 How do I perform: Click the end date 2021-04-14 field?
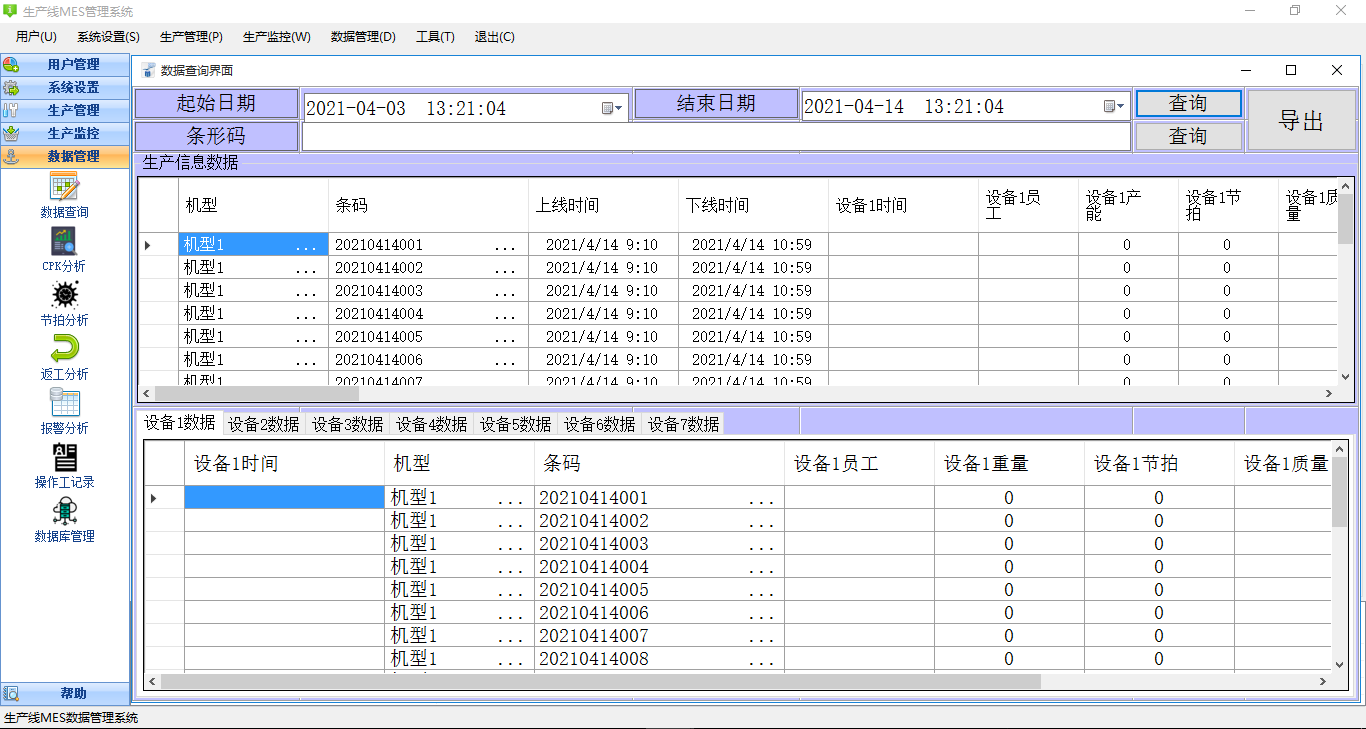[966, 106]
